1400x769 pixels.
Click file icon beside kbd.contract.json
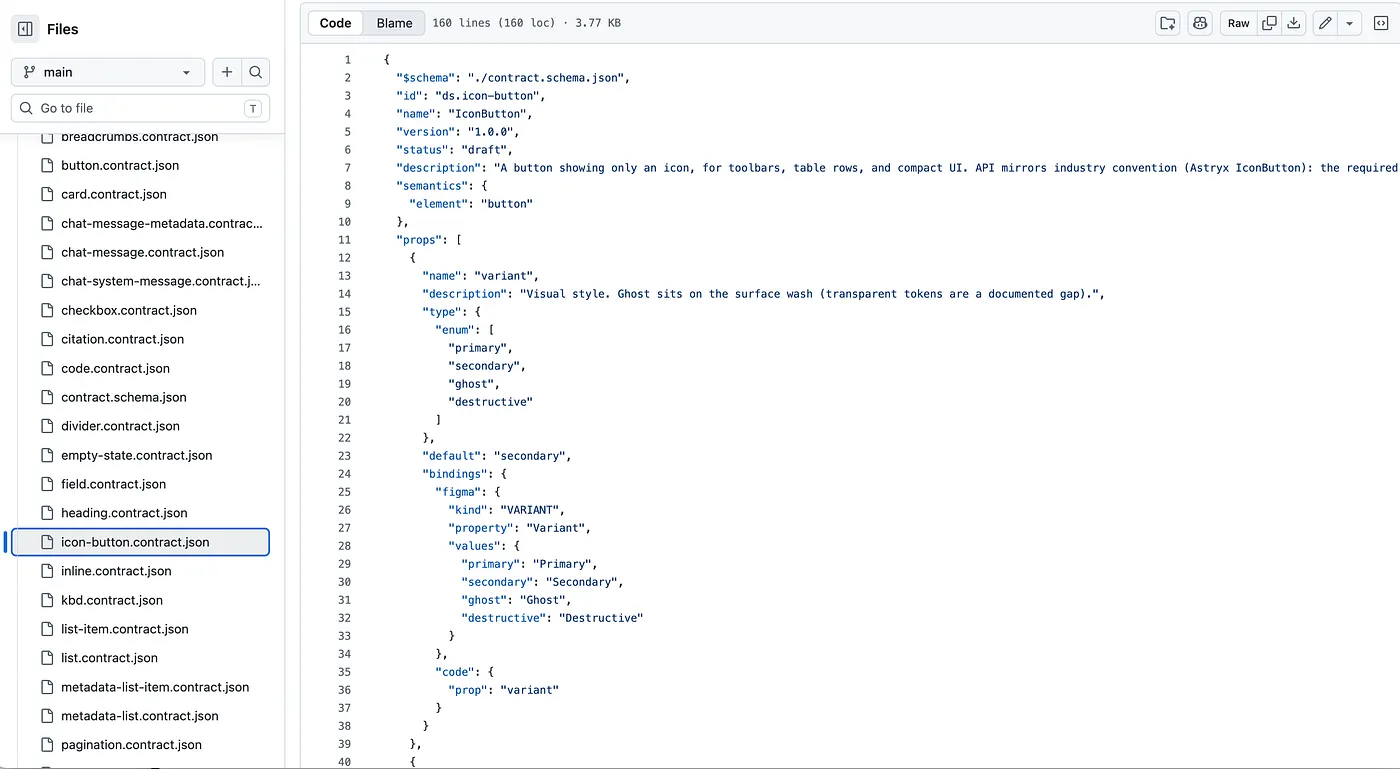pos(46,600)
